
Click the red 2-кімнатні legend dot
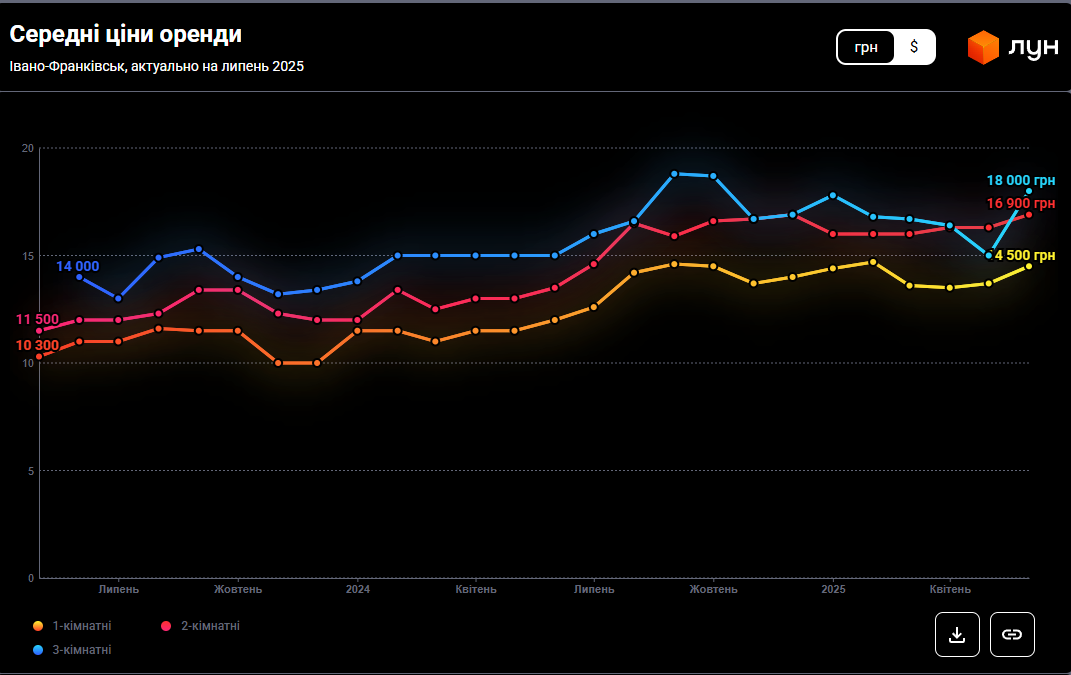pos(167,626)
